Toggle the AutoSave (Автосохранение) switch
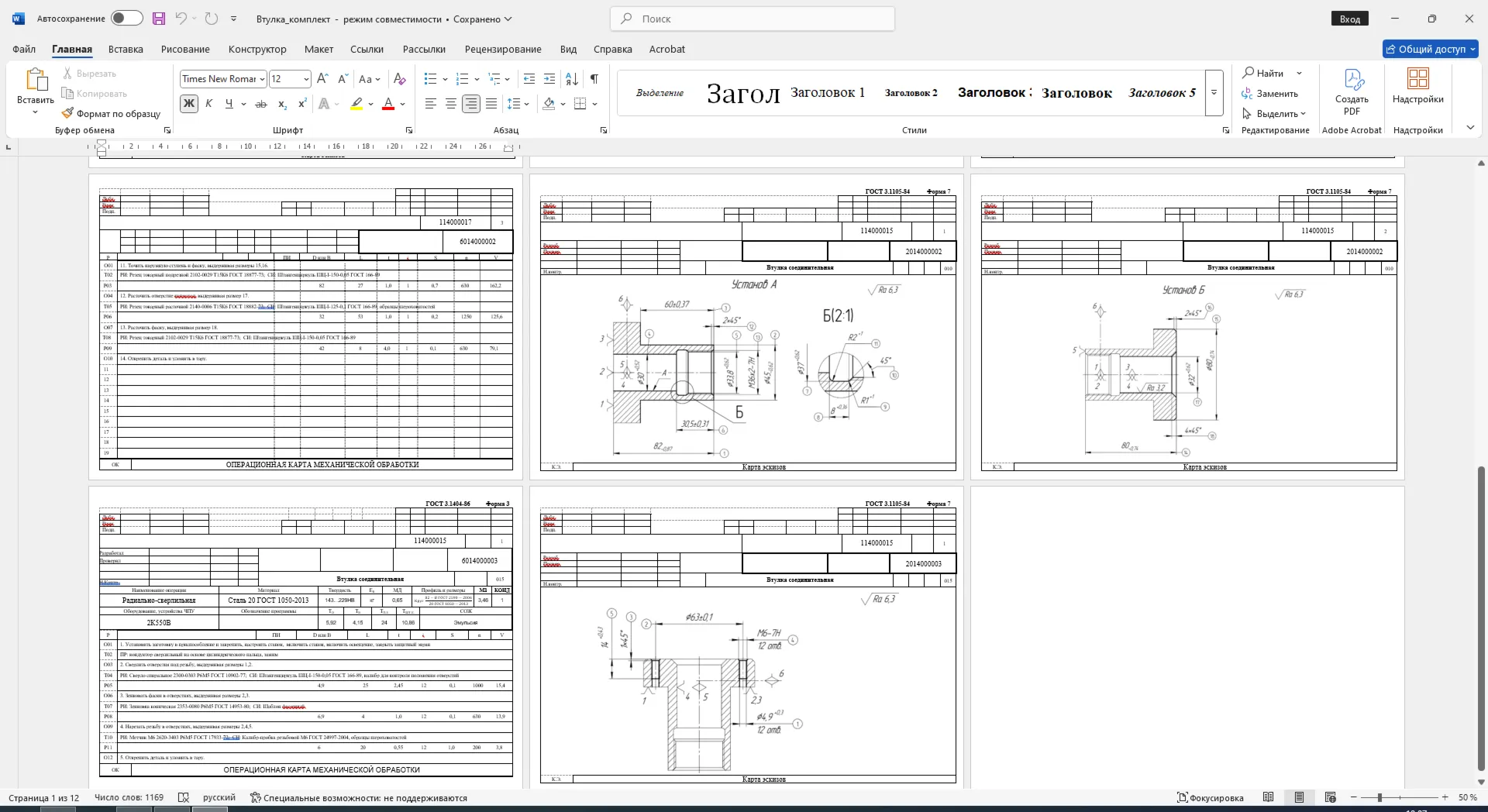 pos(126,19)
